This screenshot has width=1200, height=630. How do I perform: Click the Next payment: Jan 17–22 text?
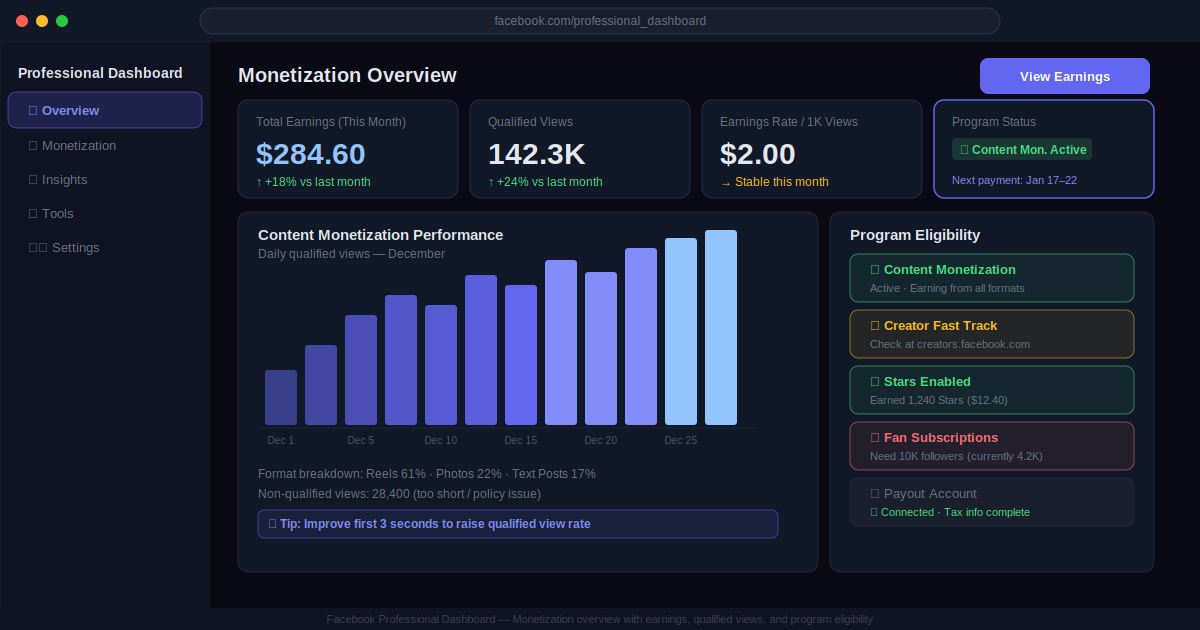(1014, 180)
